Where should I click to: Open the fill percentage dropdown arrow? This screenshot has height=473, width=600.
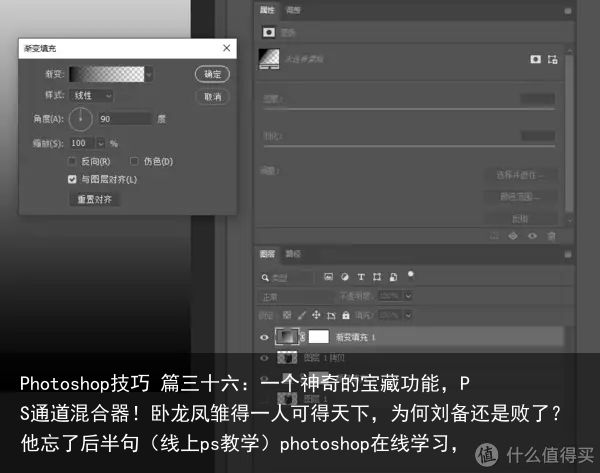(x=408, y=315)
